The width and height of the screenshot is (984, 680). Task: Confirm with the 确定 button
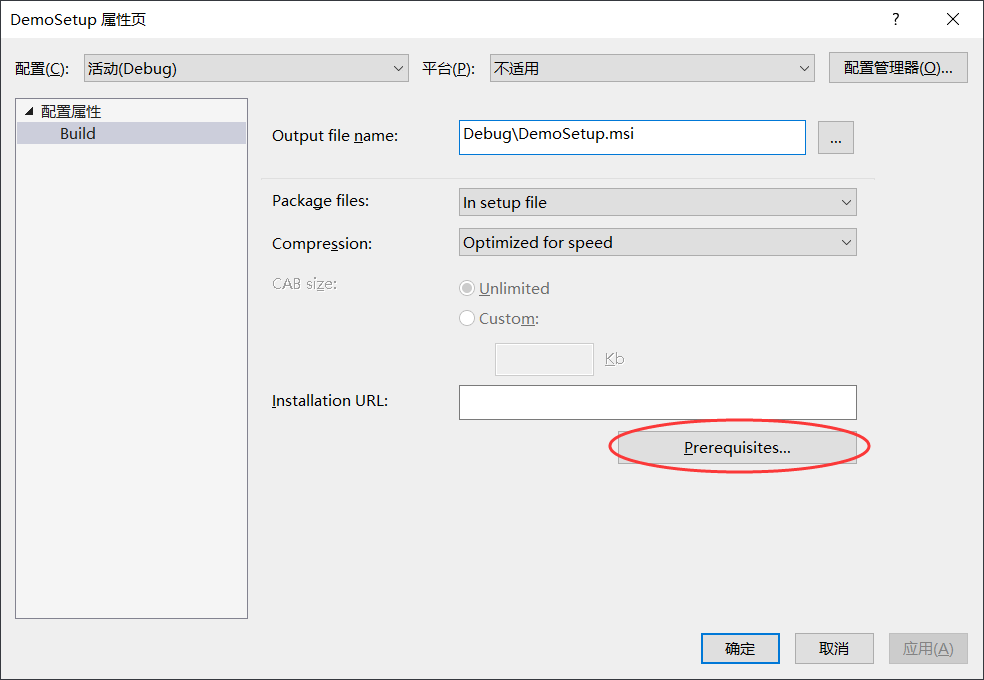tap(740, 648)
